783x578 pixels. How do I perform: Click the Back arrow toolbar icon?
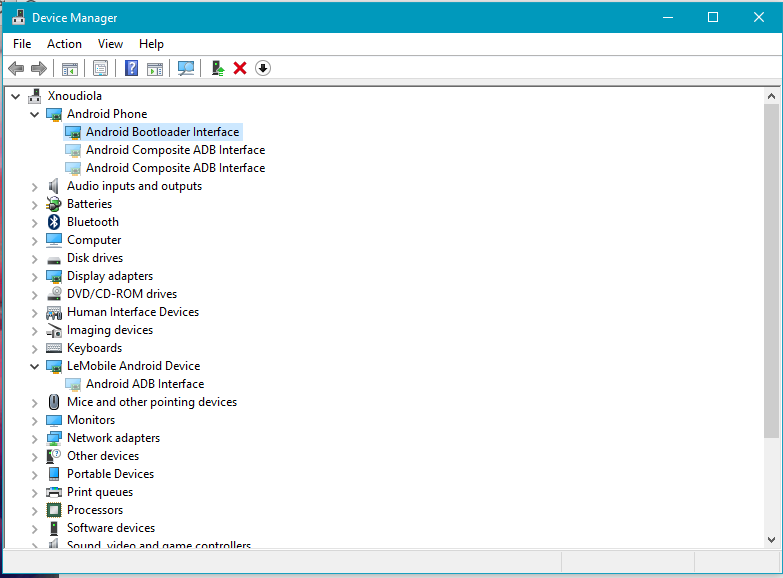[x=16, y=68]
